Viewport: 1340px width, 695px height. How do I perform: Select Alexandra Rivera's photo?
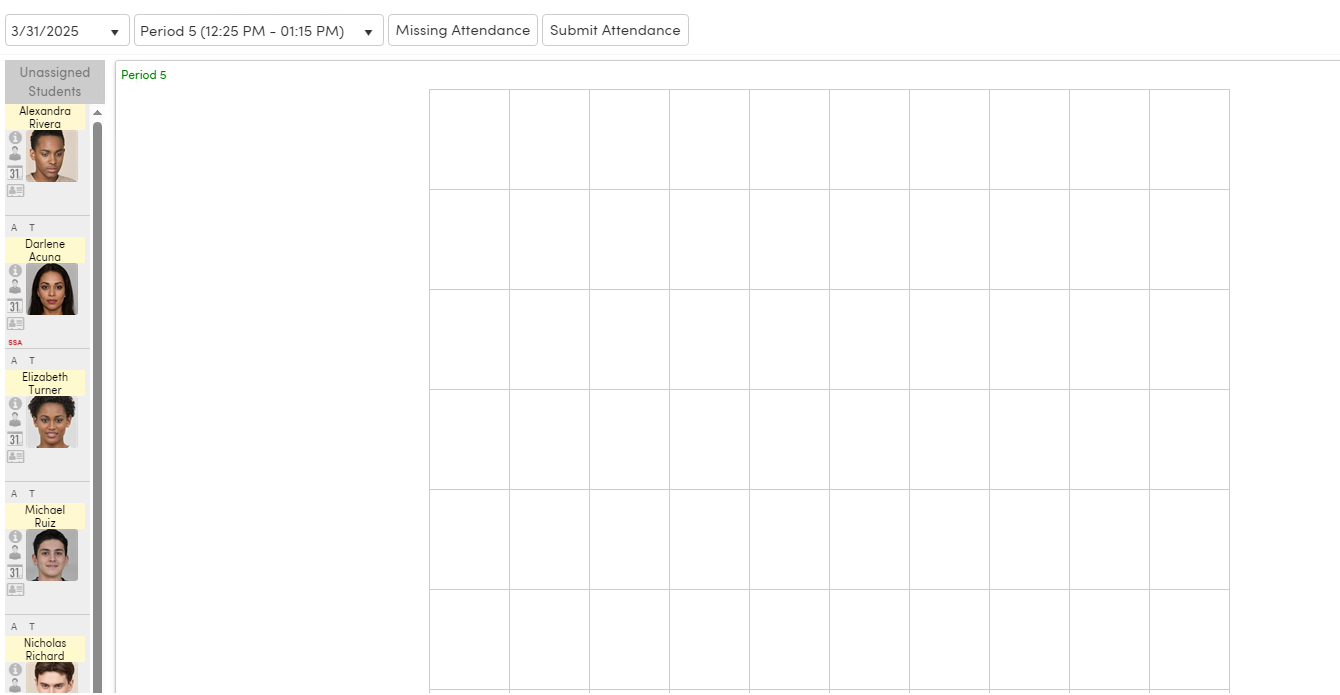tap(52, 156)
